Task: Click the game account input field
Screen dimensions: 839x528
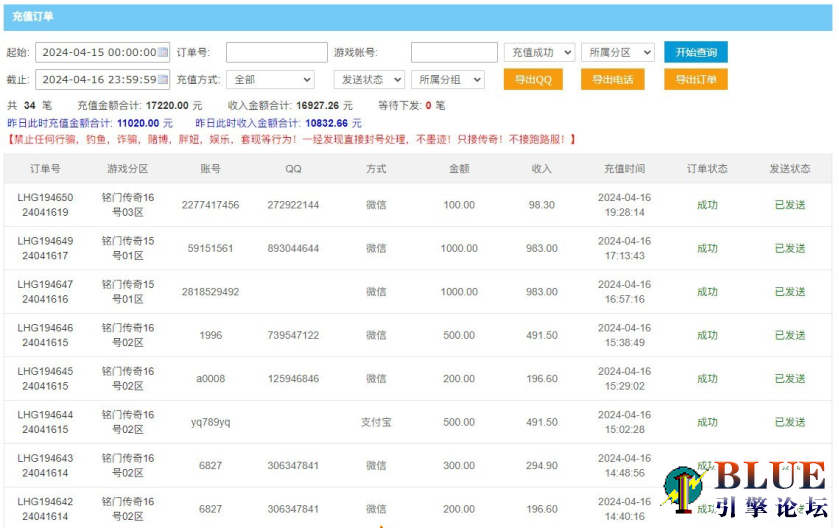Action: (x=453, y=53)
